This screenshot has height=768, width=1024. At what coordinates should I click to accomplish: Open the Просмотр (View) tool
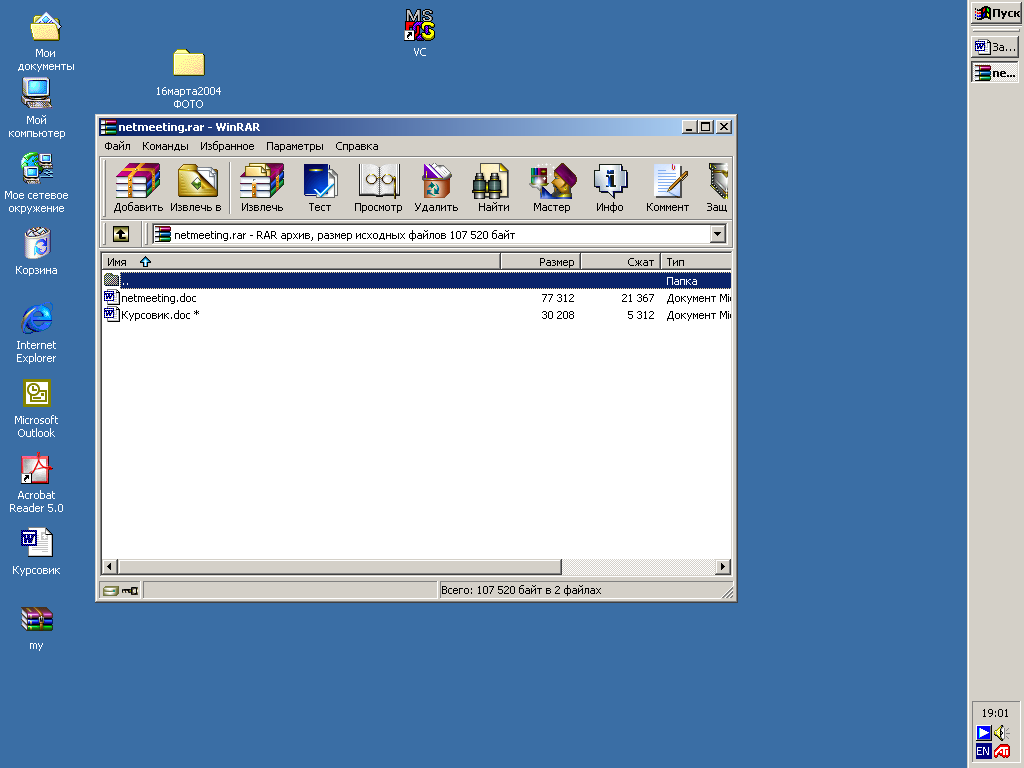point(378,188)
